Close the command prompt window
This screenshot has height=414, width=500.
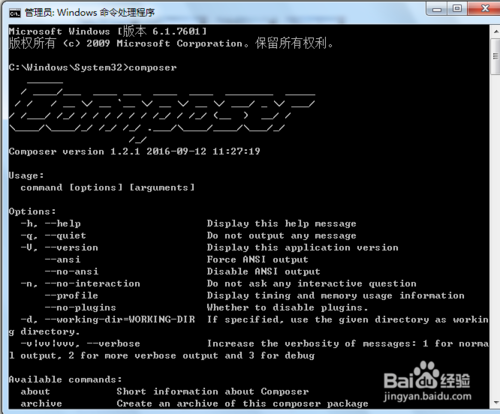(x=484, y=9)
